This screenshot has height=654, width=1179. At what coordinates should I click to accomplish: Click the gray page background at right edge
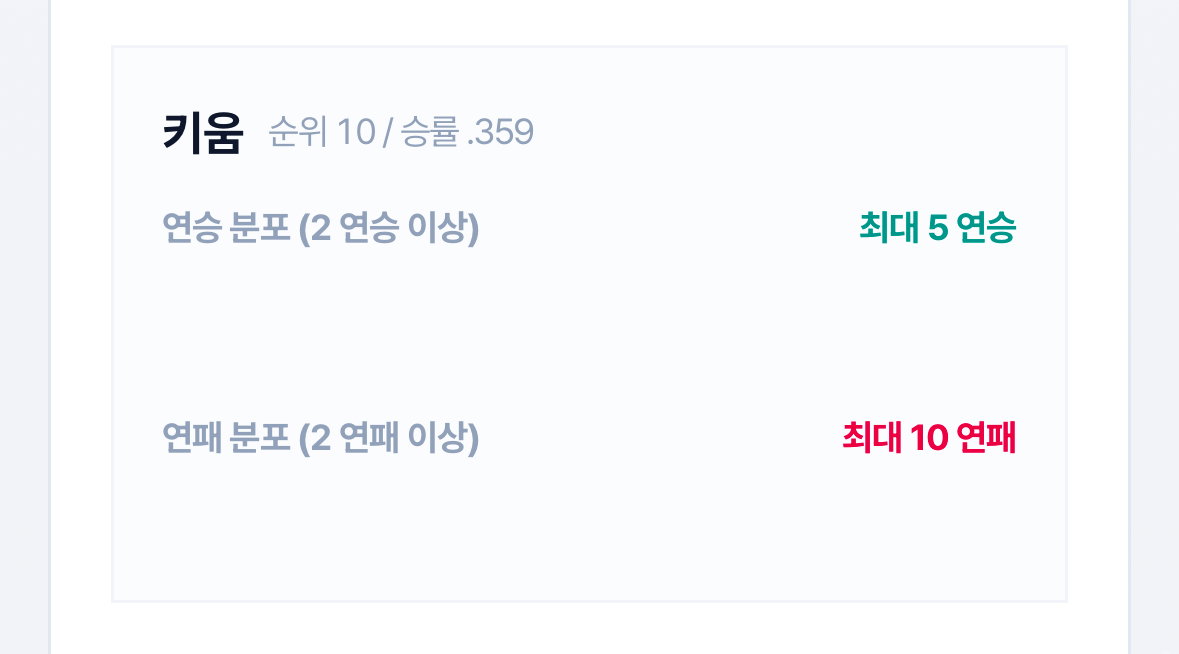pyautogui.click(x=1155, y=327)
